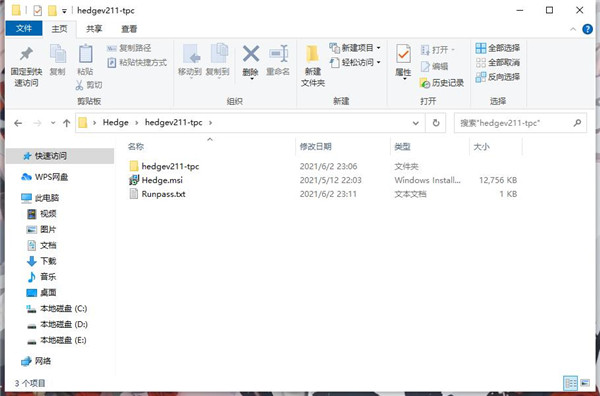Click the Properties quick access toolbar icon
Image resolution: width=600 pixels, height=396 pixels.
coord(38,10)
